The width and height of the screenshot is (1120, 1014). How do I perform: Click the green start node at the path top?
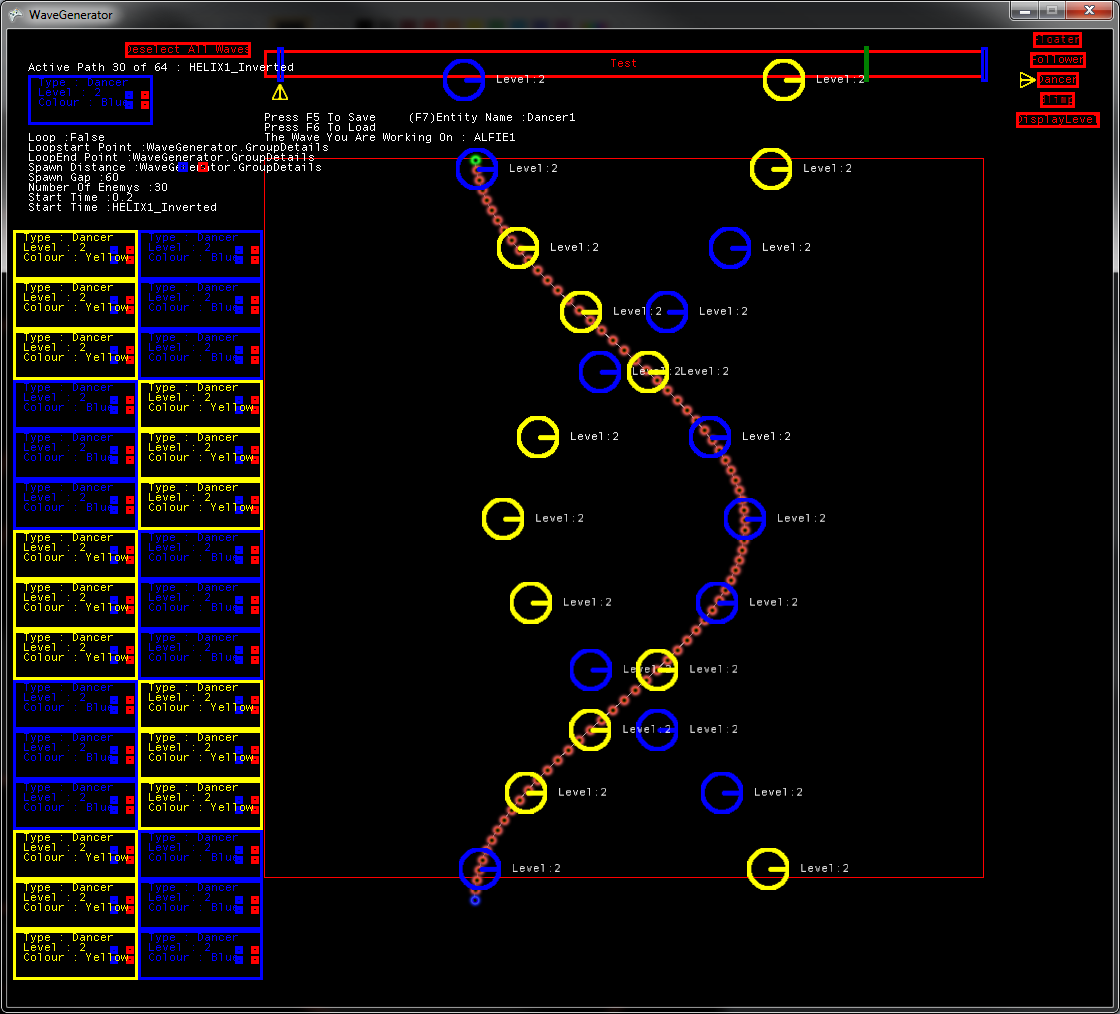pyautogui.click(x=476, y=160)
